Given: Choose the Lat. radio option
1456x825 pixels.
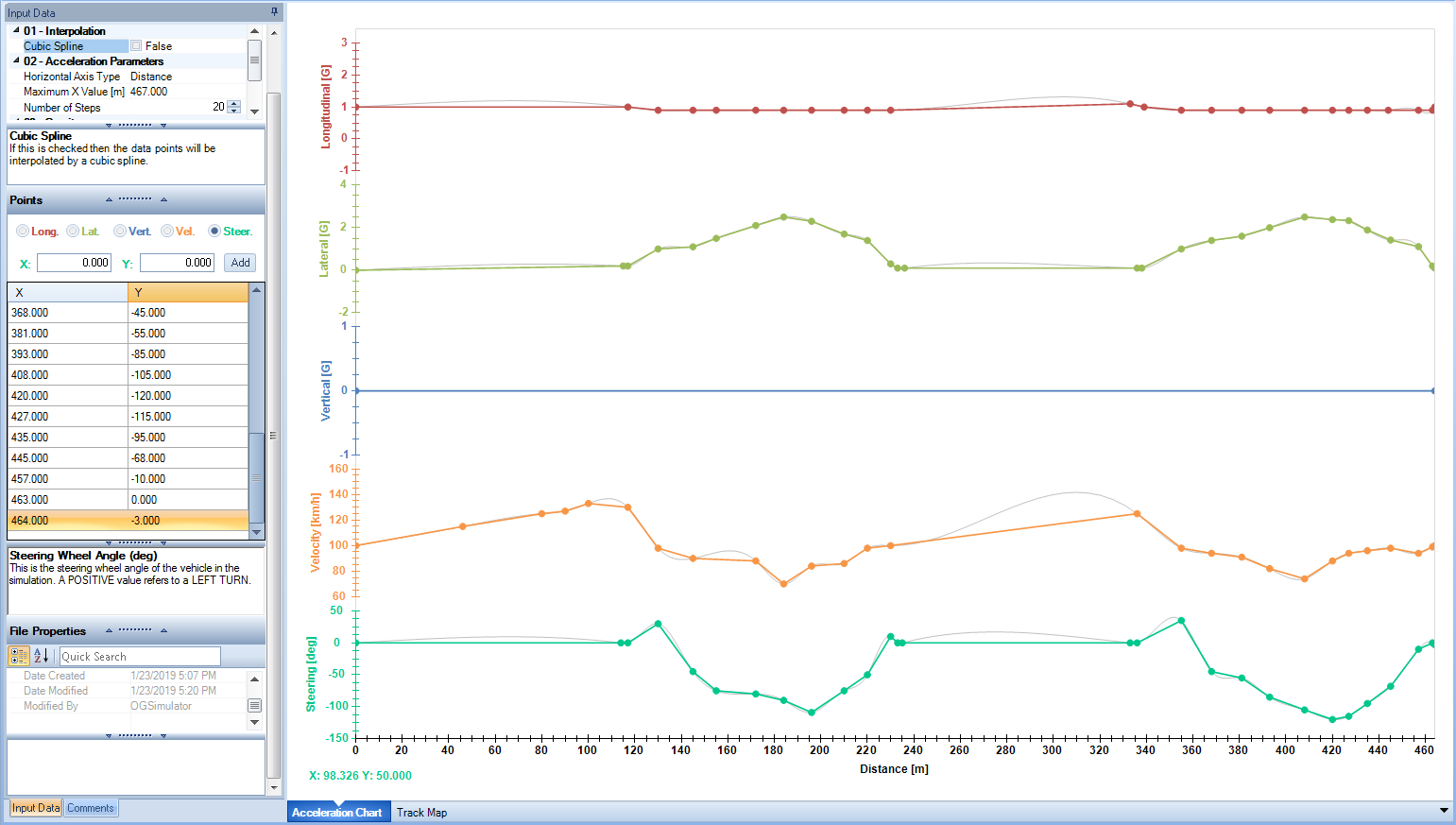Looking at the screenshot, I should [73, 232].
